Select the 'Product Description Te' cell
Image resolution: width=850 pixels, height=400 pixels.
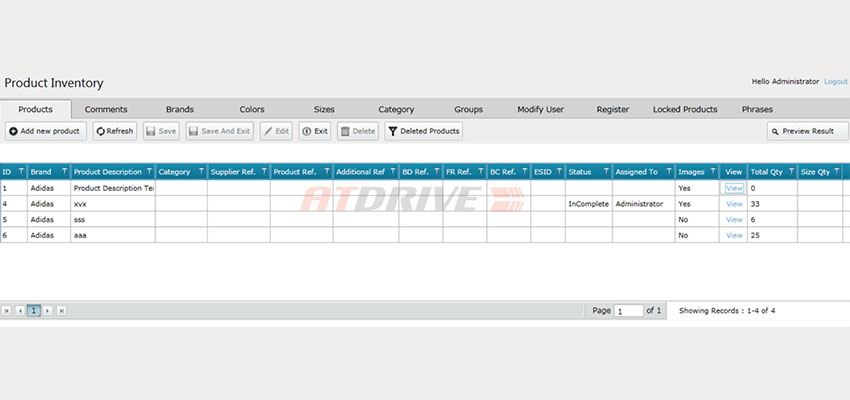coord(113,188)
